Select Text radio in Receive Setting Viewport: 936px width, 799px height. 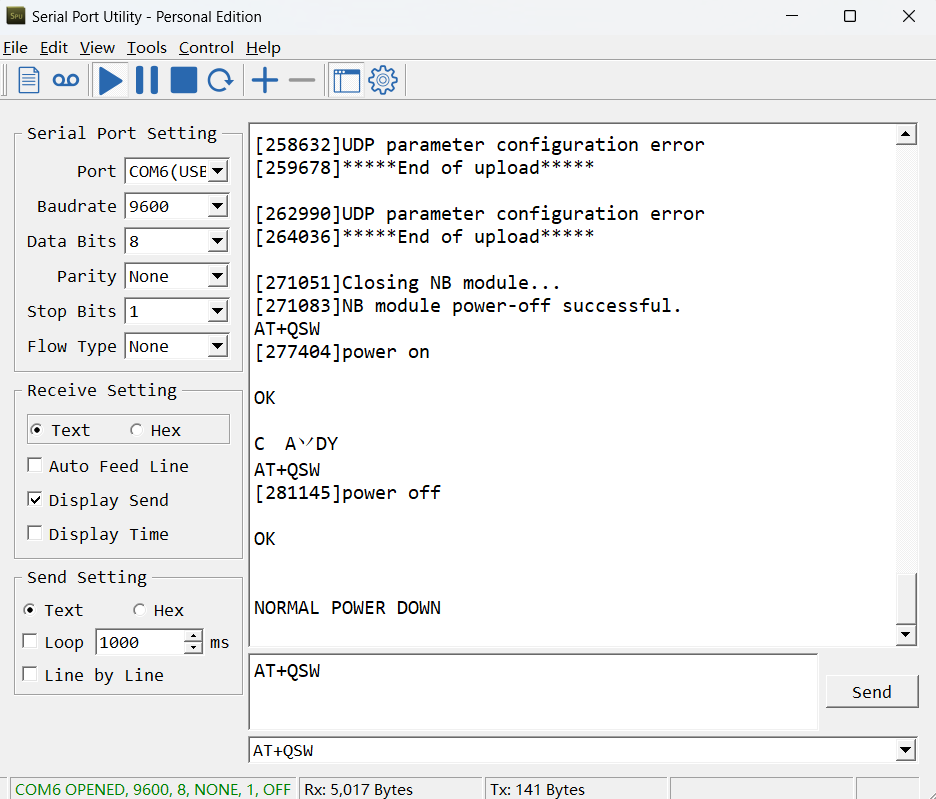tap(37, 430)
